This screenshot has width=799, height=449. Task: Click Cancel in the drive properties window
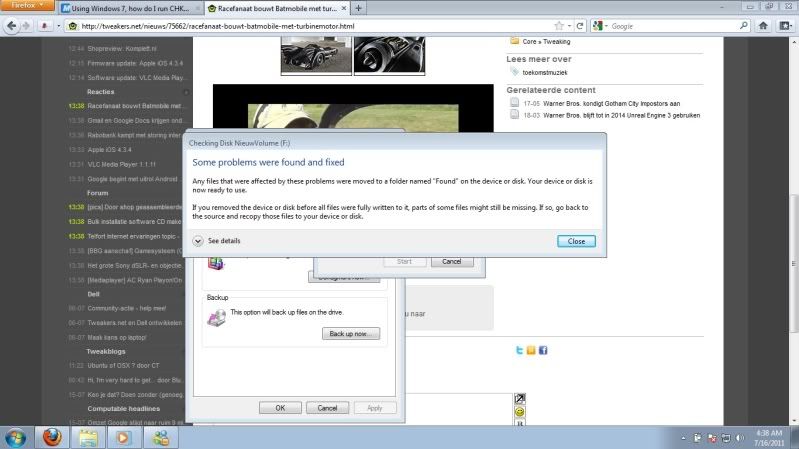pos(327,408)
